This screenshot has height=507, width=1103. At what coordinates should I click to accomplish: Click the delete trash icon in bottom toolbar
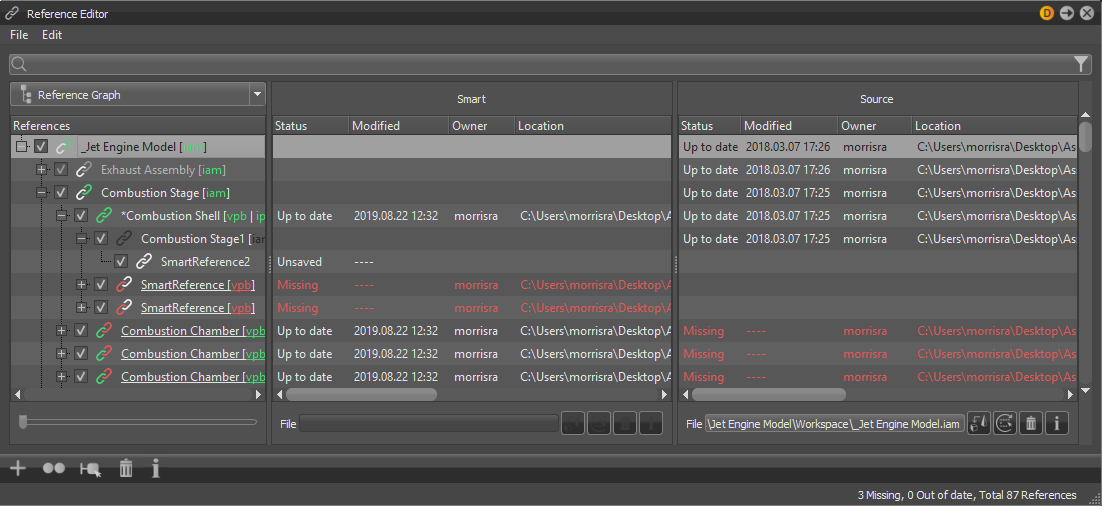coord(126,468)
